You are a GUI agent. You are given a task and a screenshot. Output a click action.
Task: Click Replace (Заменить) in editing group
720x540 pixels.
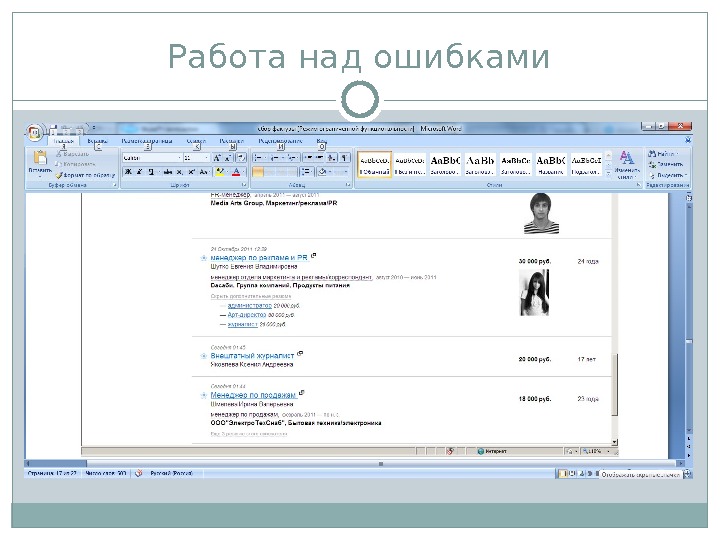(x=666, y=164)
